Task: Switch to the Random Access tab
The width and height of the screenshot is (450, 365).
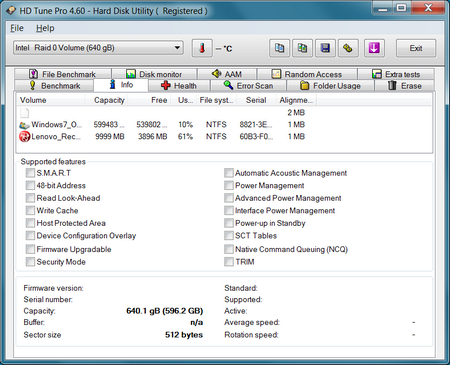Action: coord(307,74)
